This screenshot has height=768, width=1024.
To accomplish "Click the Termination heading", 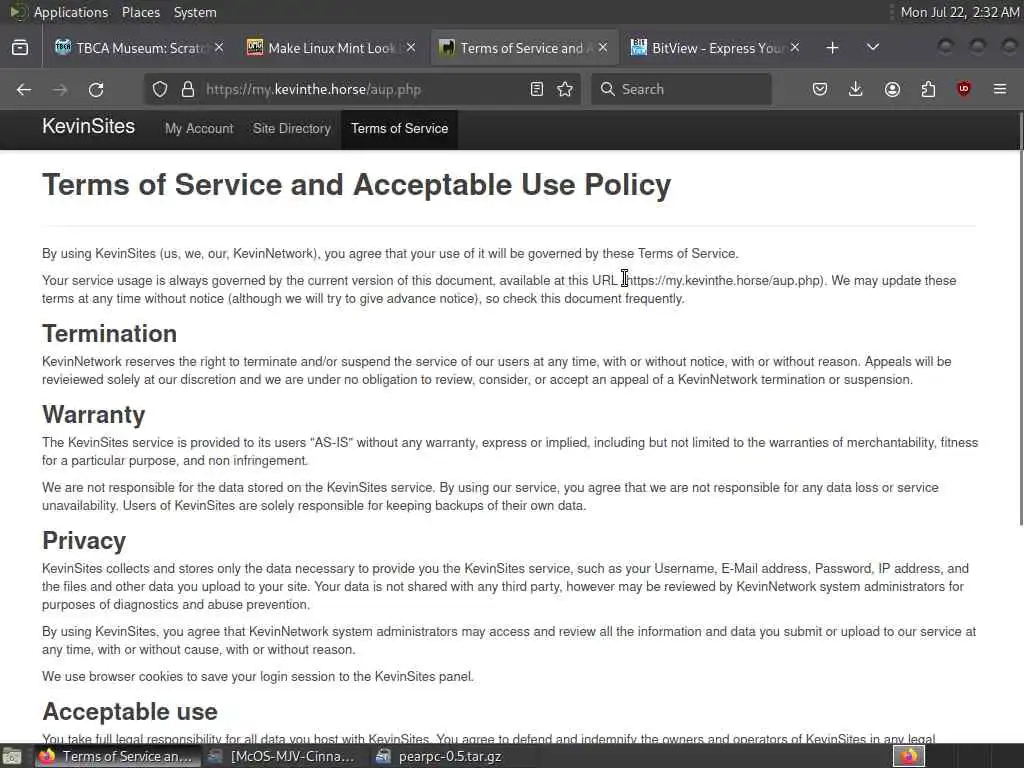I will tap(110, 334).
